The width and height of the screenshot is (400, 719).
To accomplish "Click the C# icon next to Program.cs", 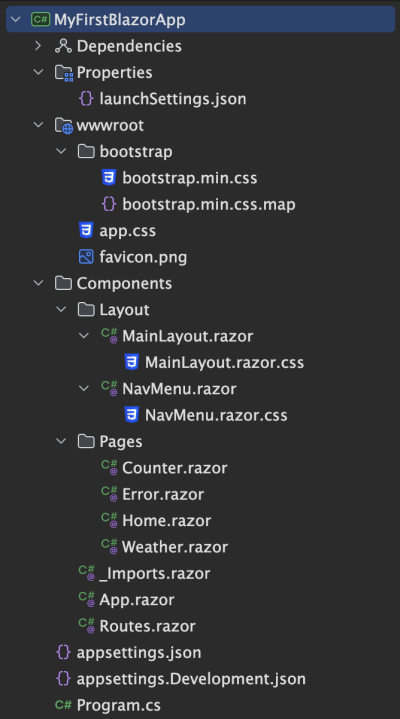I will (x=63, y=705).
